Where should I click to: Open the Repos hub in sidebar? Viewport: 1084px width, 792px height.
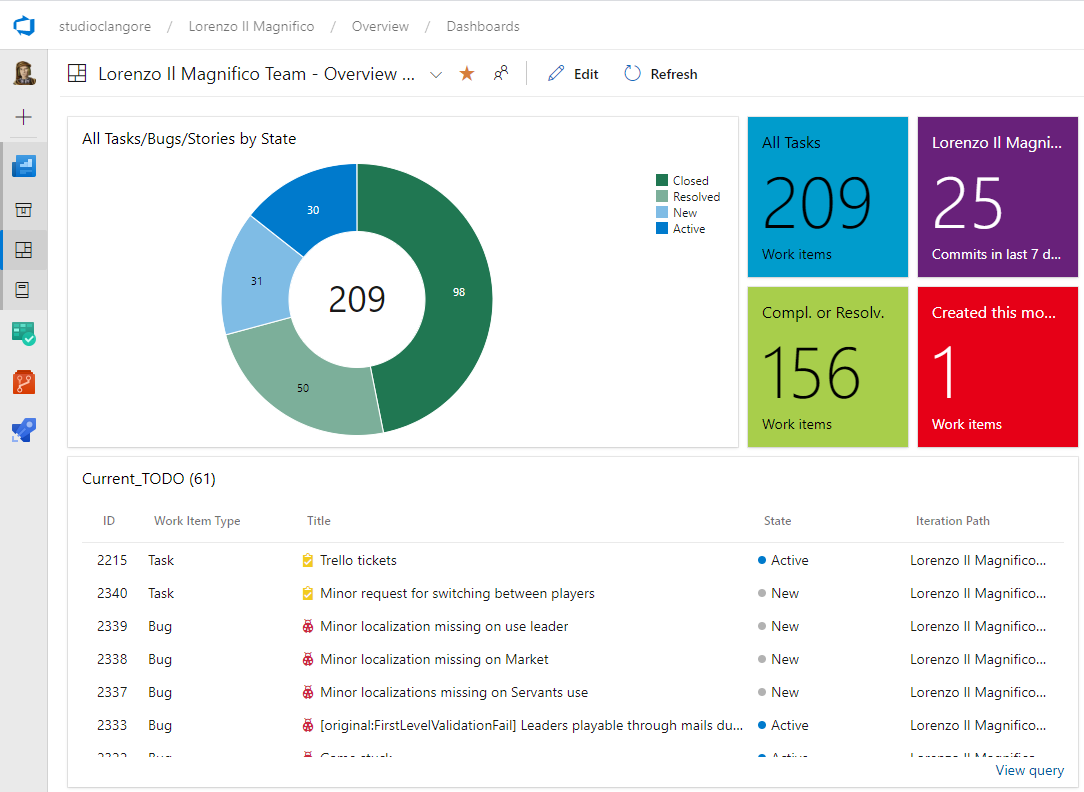(x=24, y=381)
